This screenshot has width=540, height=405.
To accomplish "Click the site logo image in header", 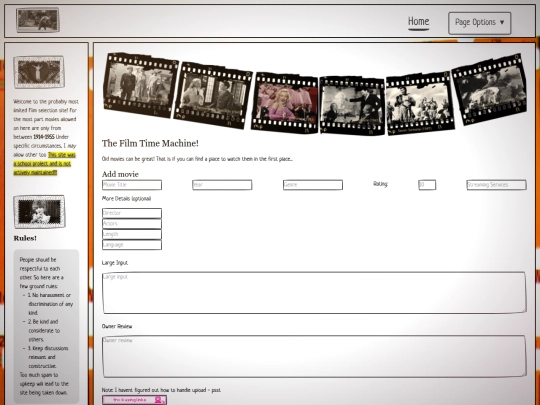I will click(38, 20).
